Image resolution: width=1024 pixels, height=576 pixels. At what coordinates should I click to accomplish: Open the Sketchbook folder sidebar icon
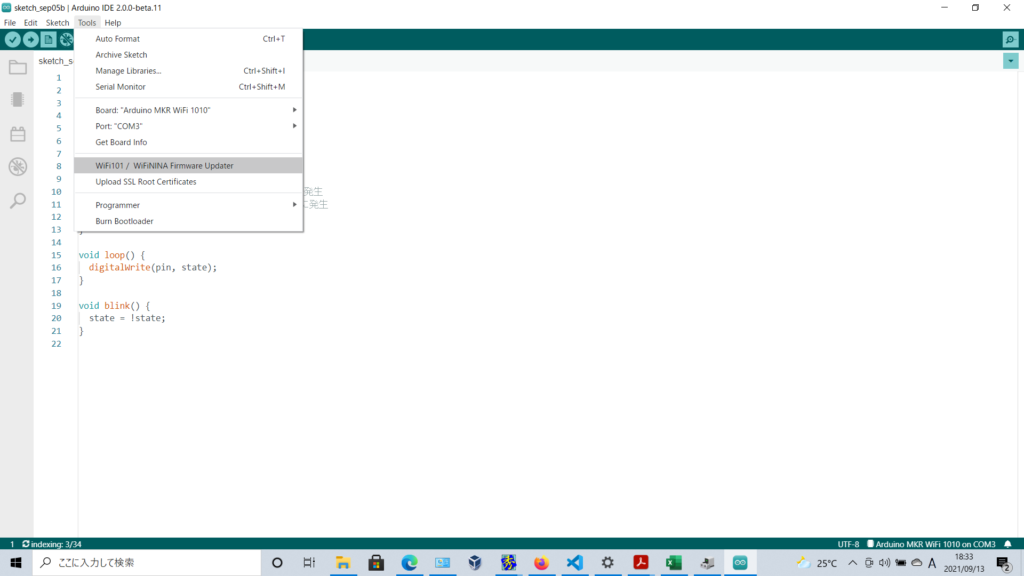pos(18,67)
